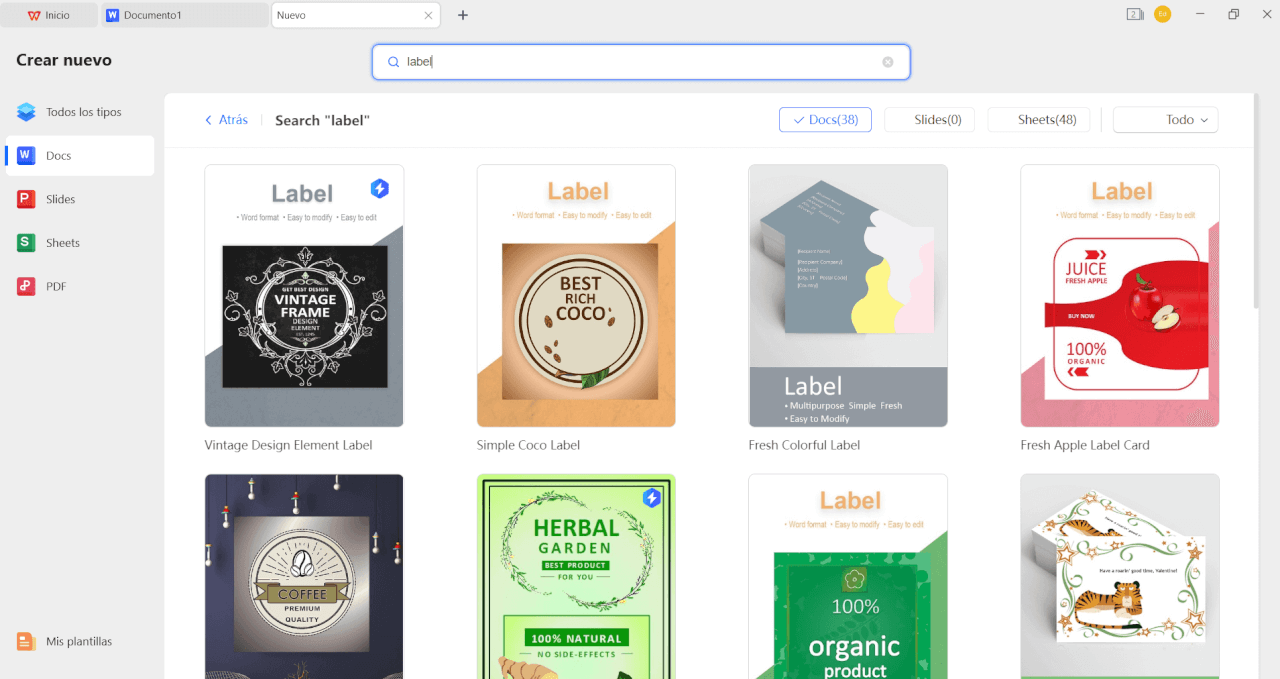This screenshot has width=1280, height=679.
Task: Click the magnifier icon in search box
Action: [x=394, y=62]
